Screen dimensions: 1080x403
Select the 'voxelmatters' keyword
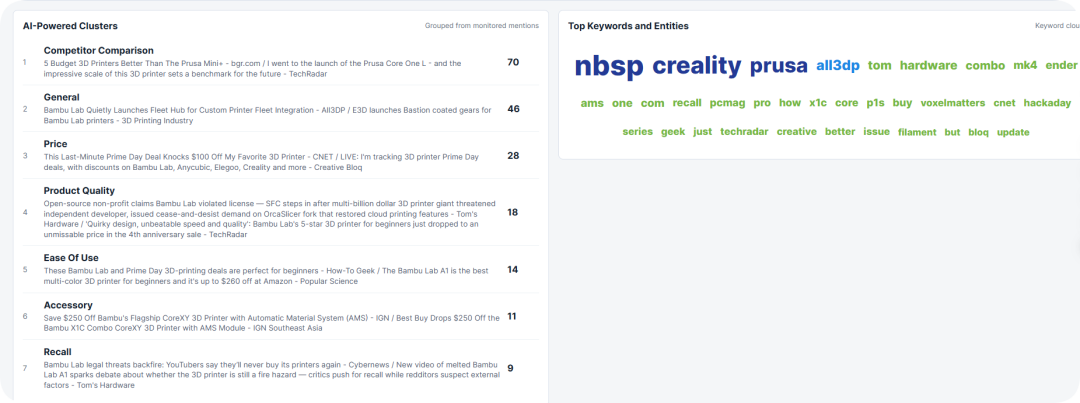[x=953, y=103]
